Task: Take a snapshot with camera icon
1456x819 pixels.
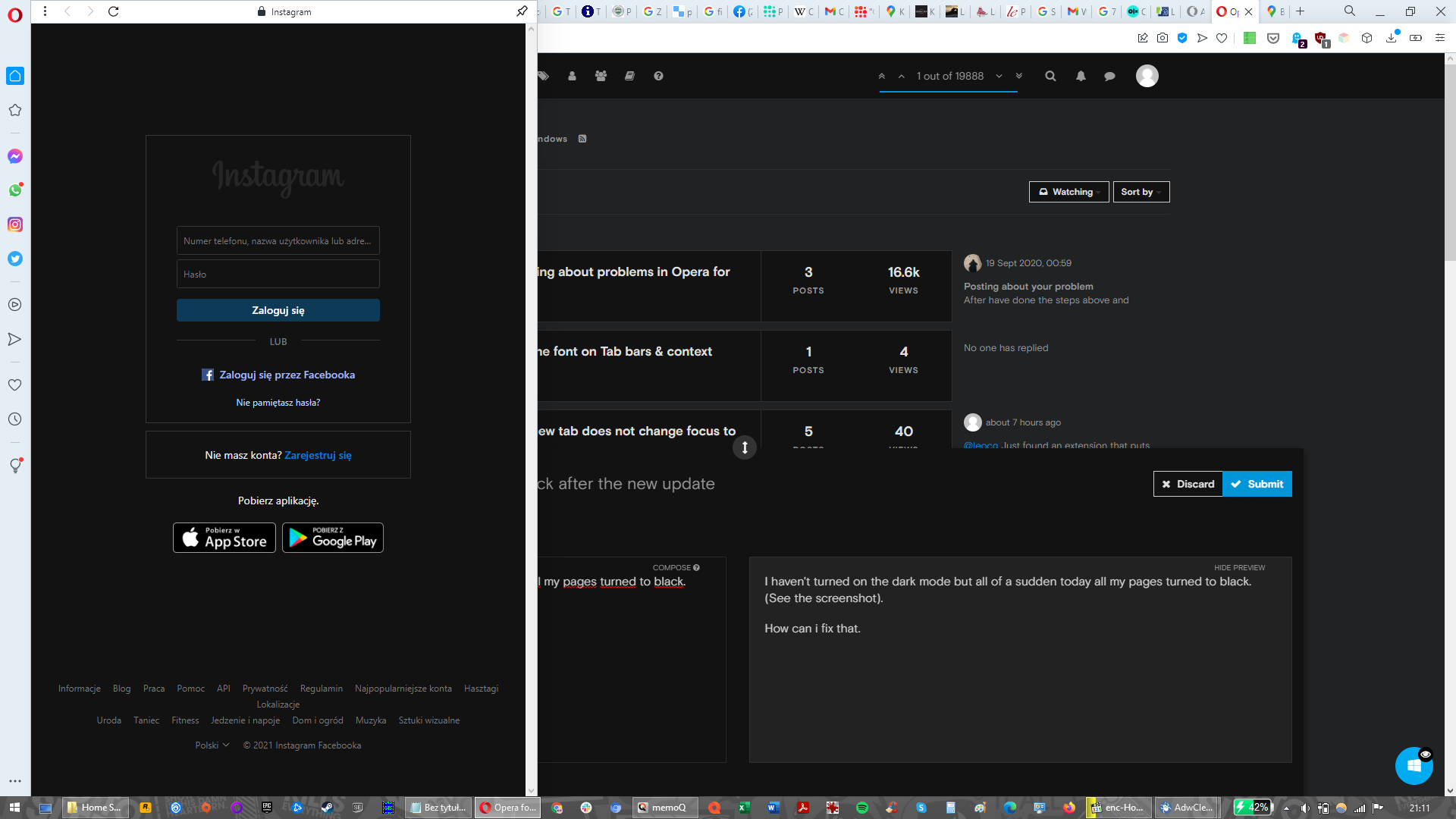Action: click(x=1163, y=38)
